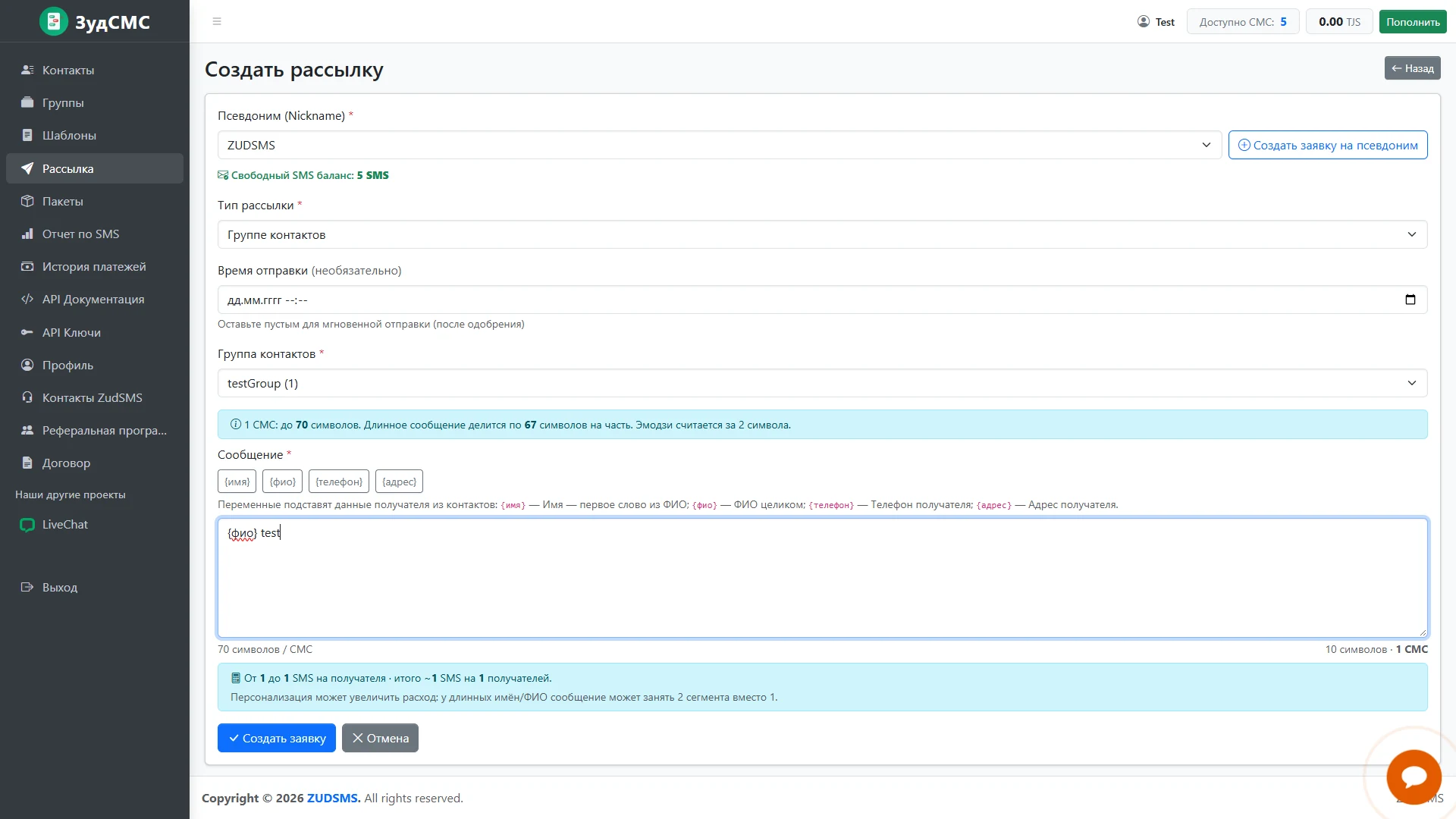This screenshot has width=1456, height=819.
Task: Click the Назад button
Action: click(1412, 68)
